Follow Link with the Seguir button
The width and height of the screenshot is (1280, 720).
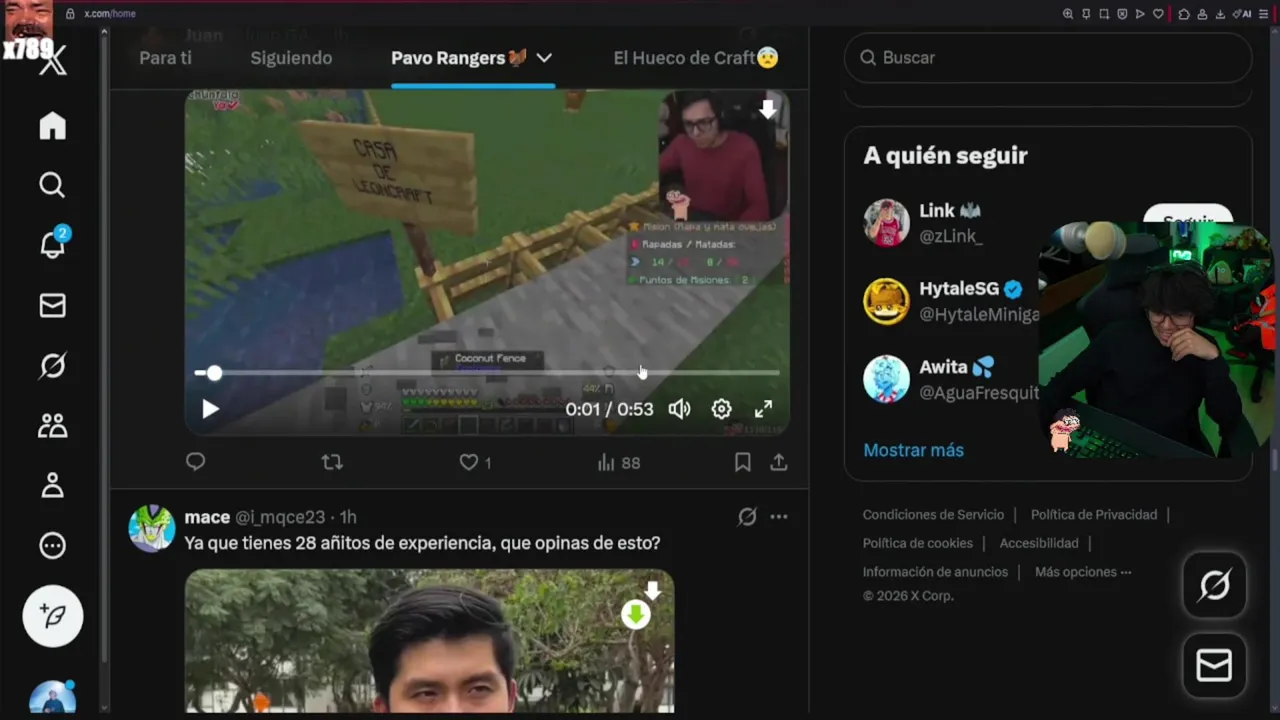coord(1188,218)
